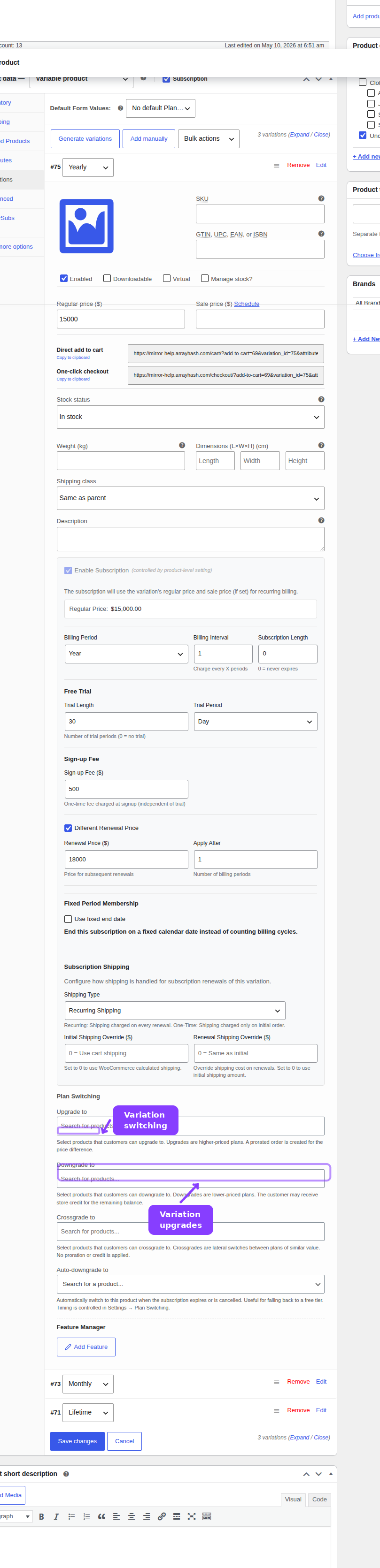The image size is (380, 1568).
Task: Toggle the editor's extra toolbar row
Action: [207, 1517]
